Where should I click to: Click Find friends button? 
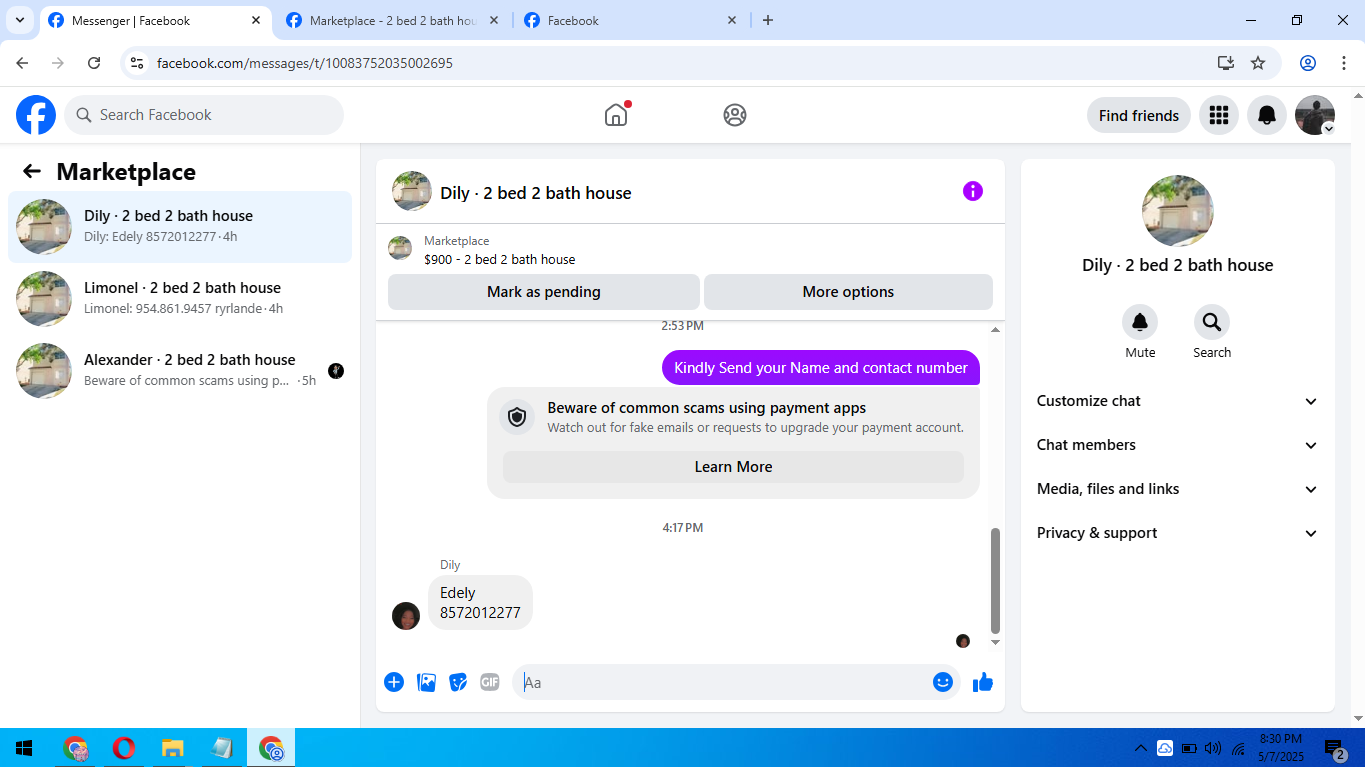[x=1139, y=115]
